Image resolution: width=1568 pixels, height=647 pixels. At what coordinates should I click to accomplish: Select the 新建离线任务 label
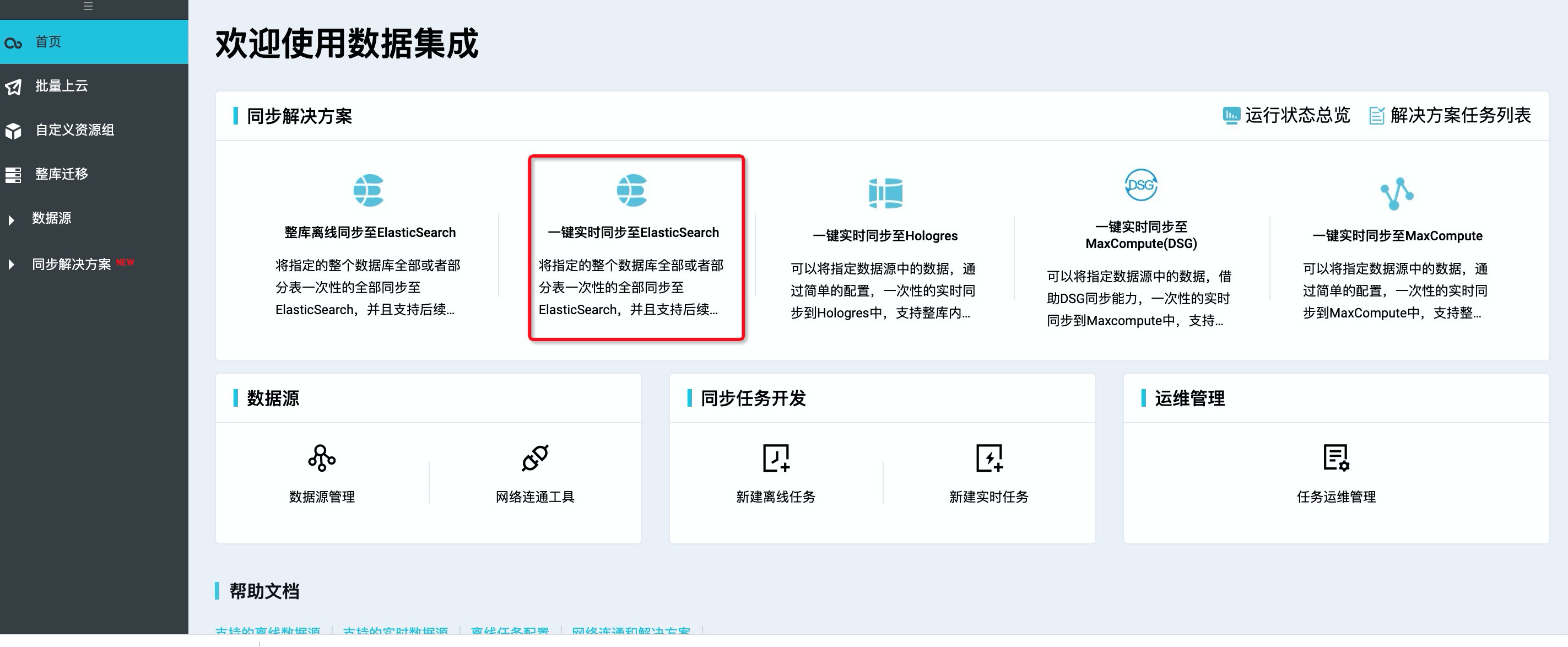pos(776,497)
